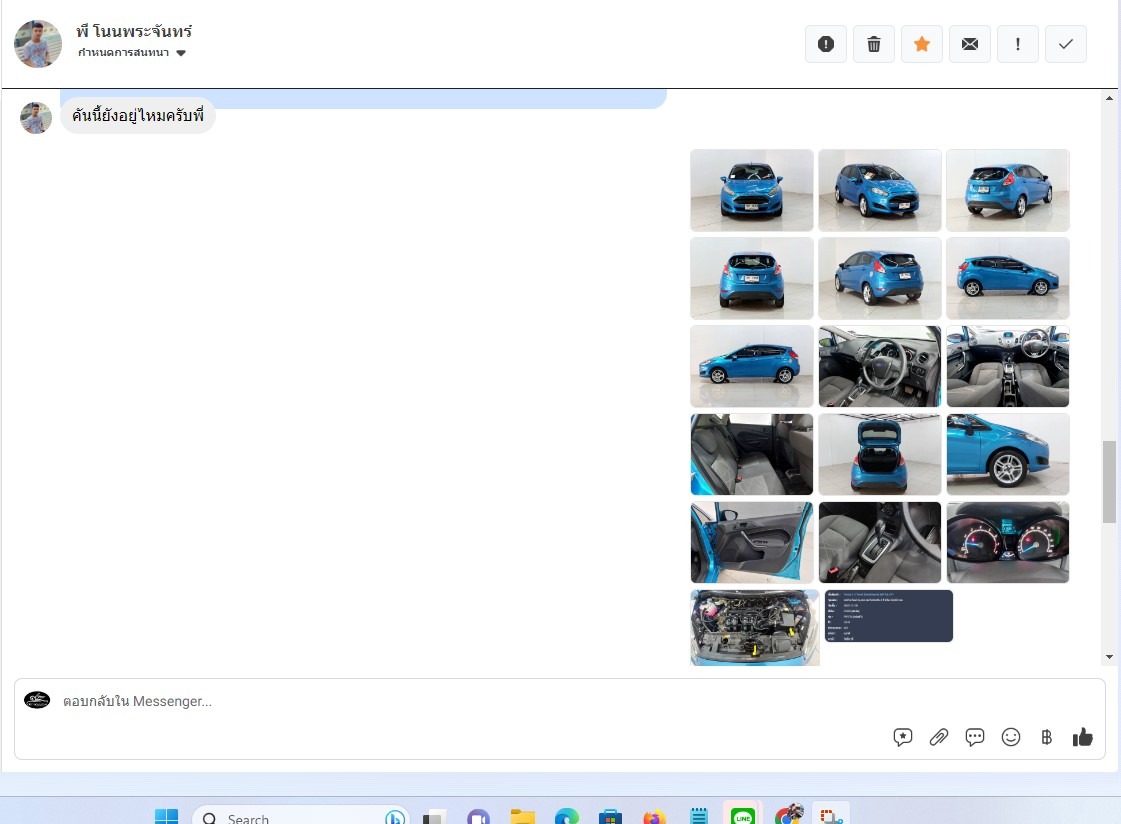Open the emoji picker smiley icon
1121x824 pixels.
[1011, 737]
